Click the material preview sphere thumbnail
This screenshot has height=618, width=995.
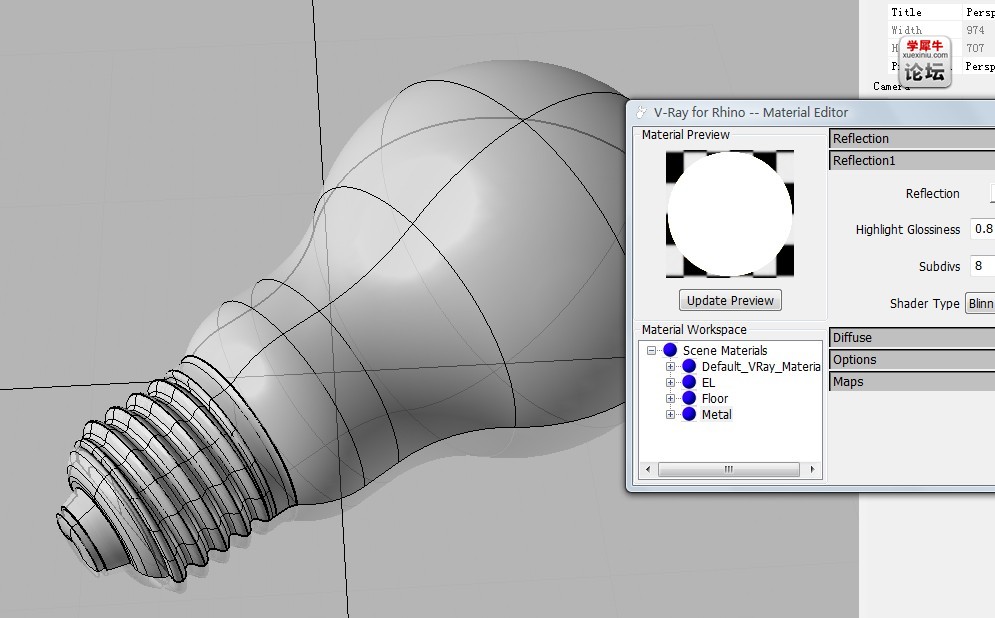(x=730, y=214)
